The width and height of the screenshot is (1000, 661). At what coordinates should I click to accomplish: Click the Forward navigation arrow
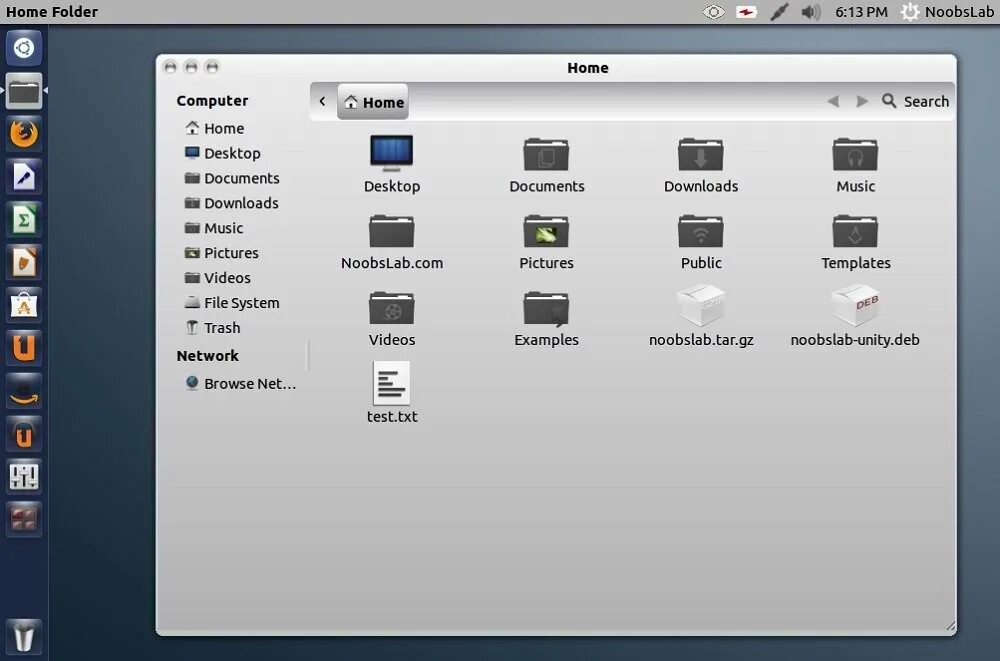click(862, 101)
